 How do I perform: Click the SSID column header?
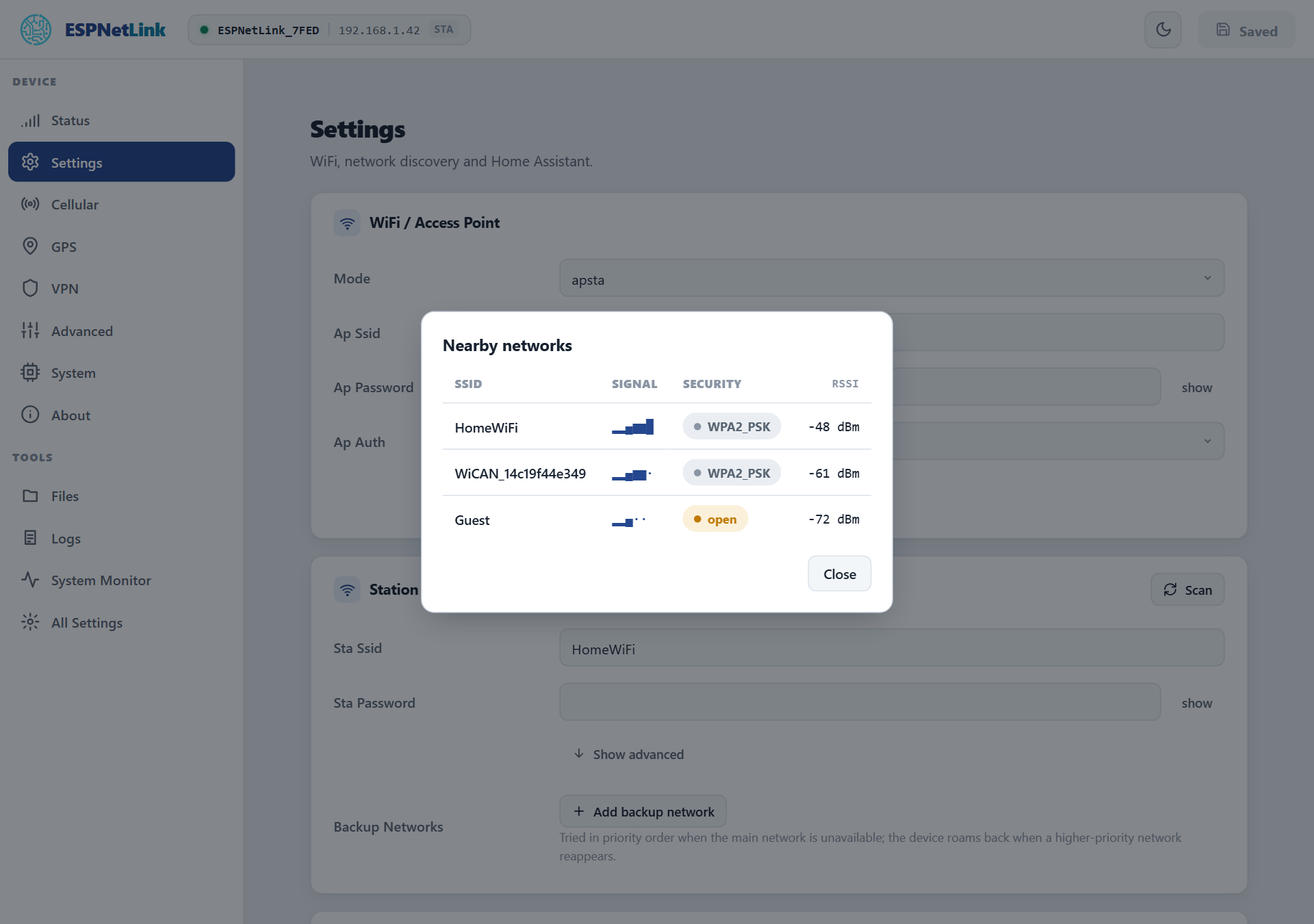[468, 384]
